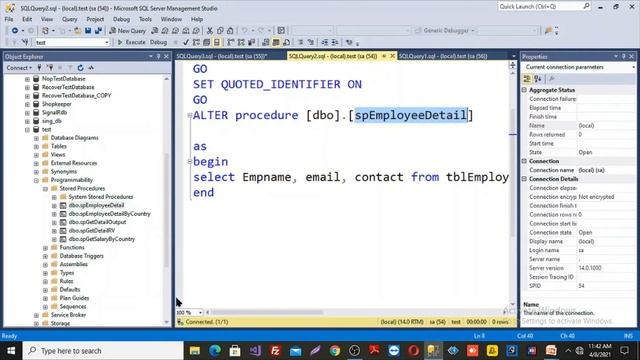
Task: Expand the Functions folder
Action: [45, 247]
